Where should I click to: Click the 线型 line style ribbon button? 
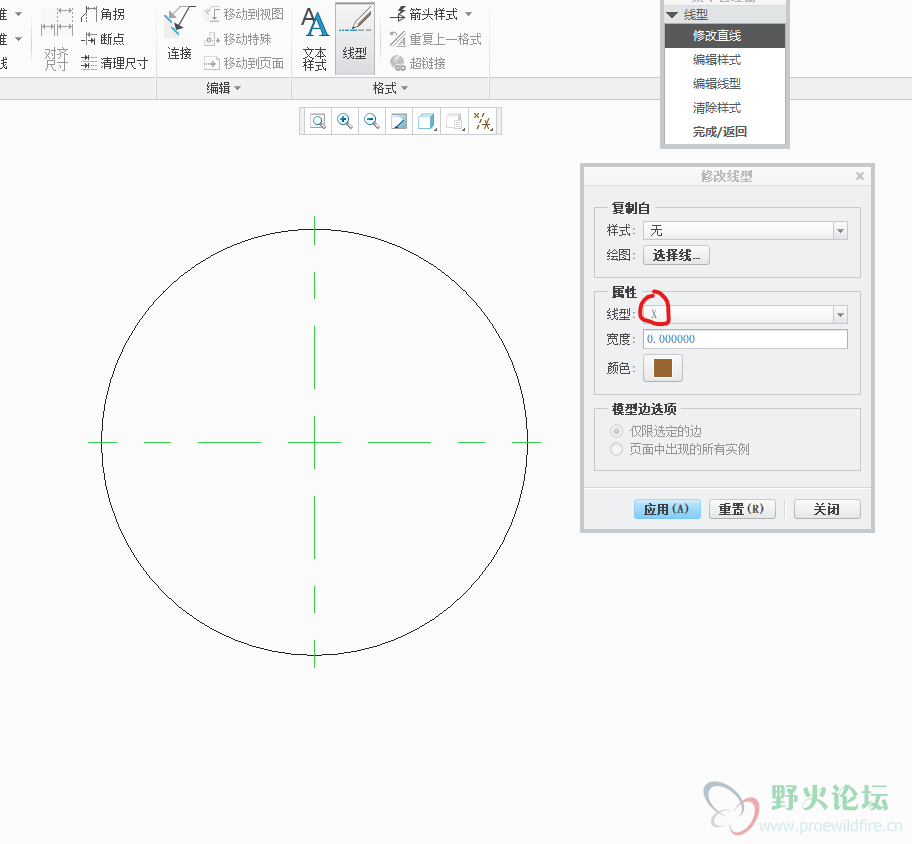click(354, 38)
